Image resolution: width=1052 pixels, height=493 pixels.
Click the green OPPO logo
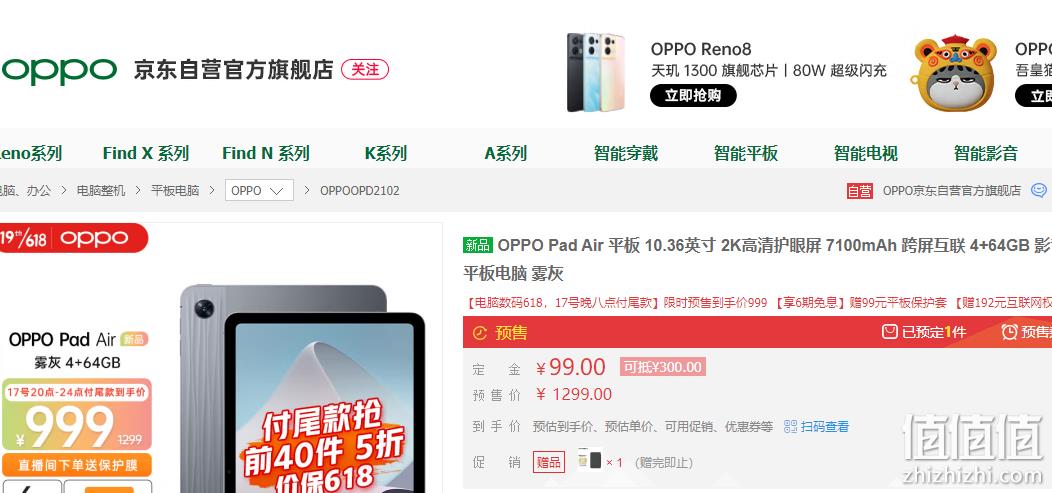pyautogui.click(x=59, y=70)
